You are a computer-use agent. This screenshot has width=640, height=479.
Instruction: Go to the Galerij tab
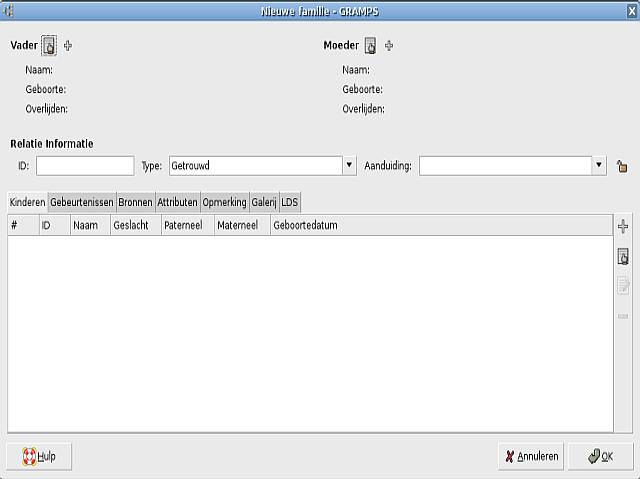pos(263,202)
